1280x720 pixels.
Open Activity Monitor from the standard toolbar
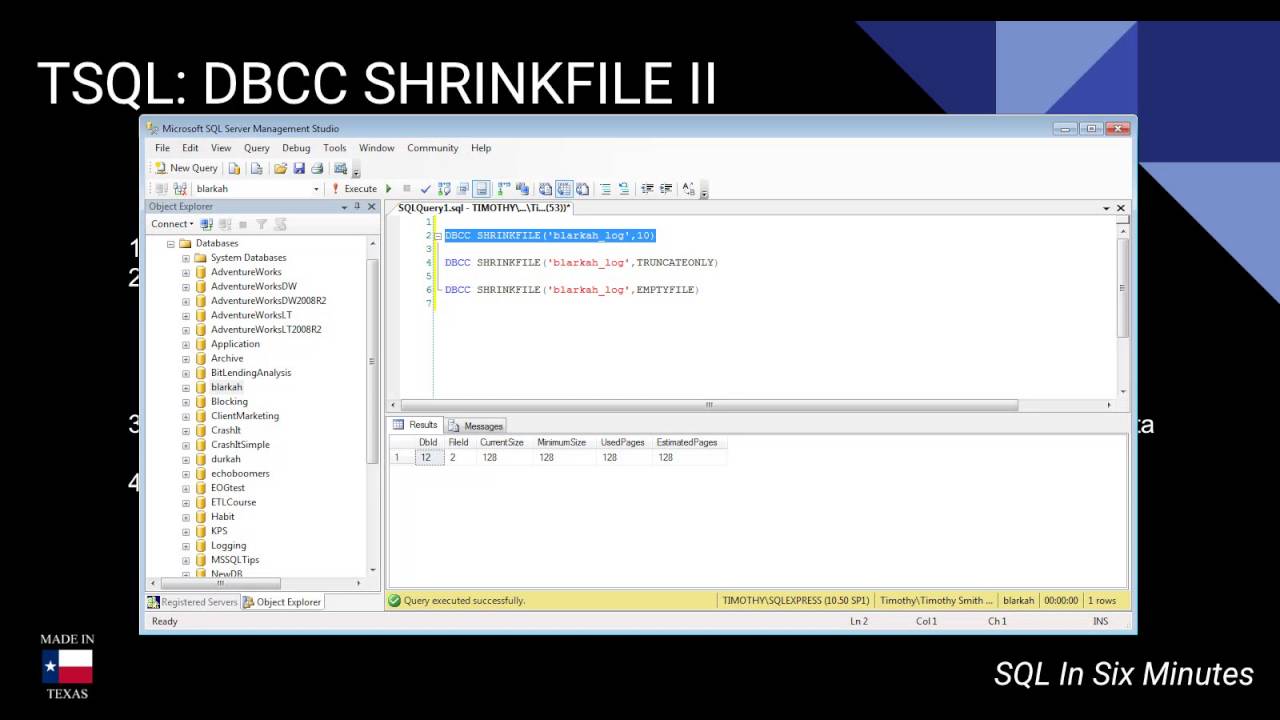point(340,168)
